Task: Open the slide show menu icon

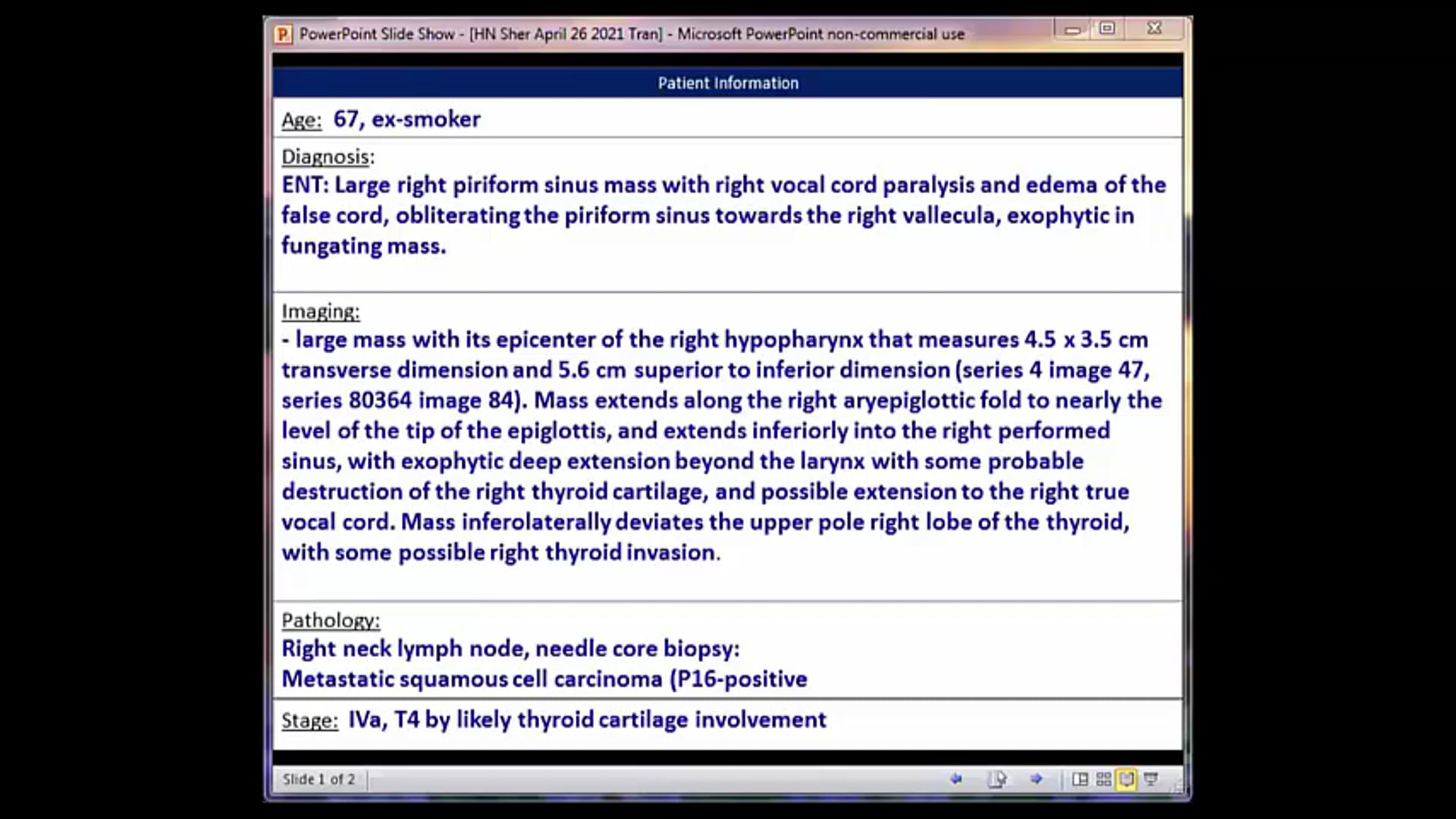Action: coord(996,779)
